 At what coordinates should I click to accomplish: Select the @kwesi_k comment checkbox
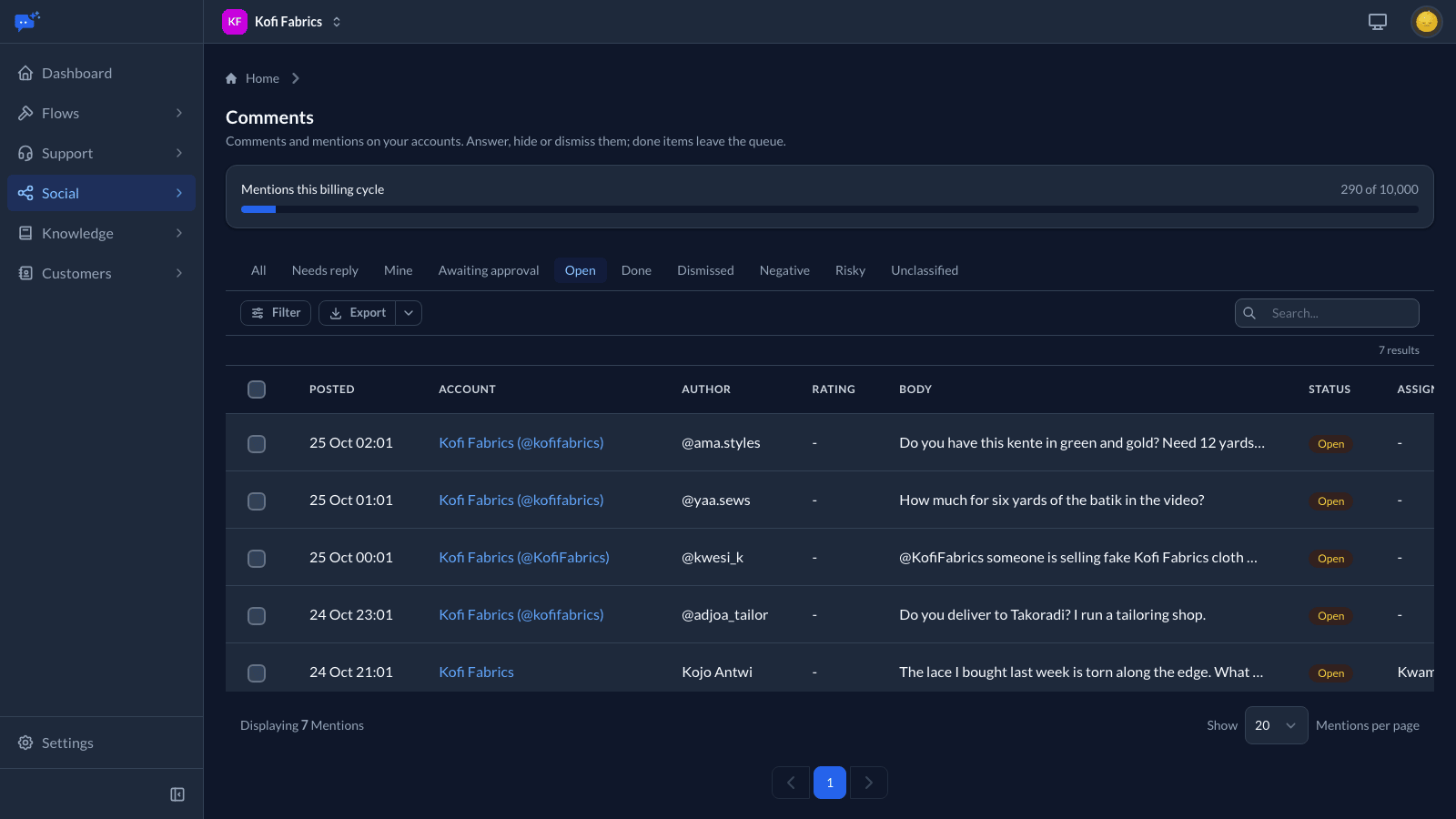pyautogui.click(x=257, y=558)
